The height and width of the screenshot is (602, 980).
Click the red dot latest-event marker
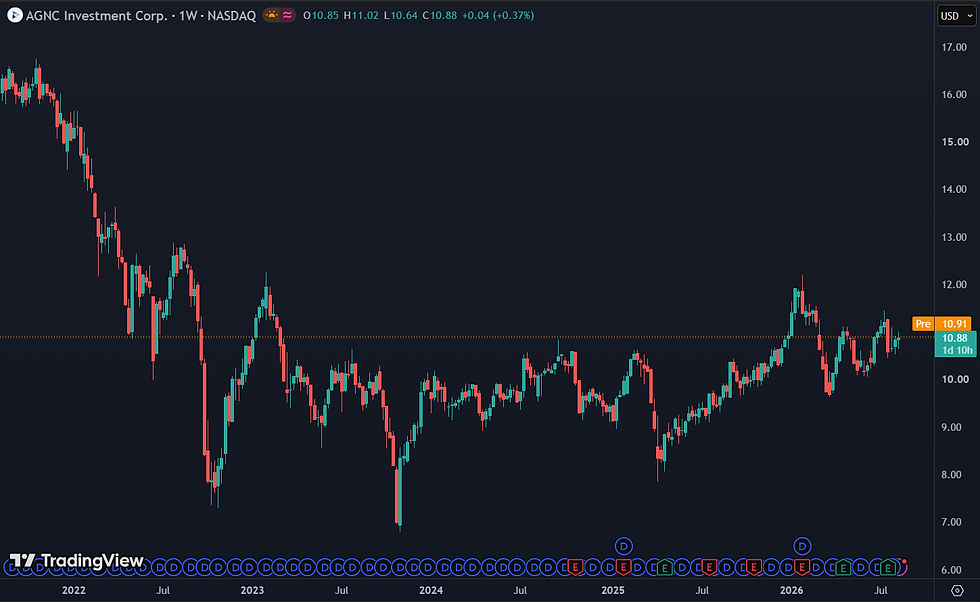coord(904,562)
